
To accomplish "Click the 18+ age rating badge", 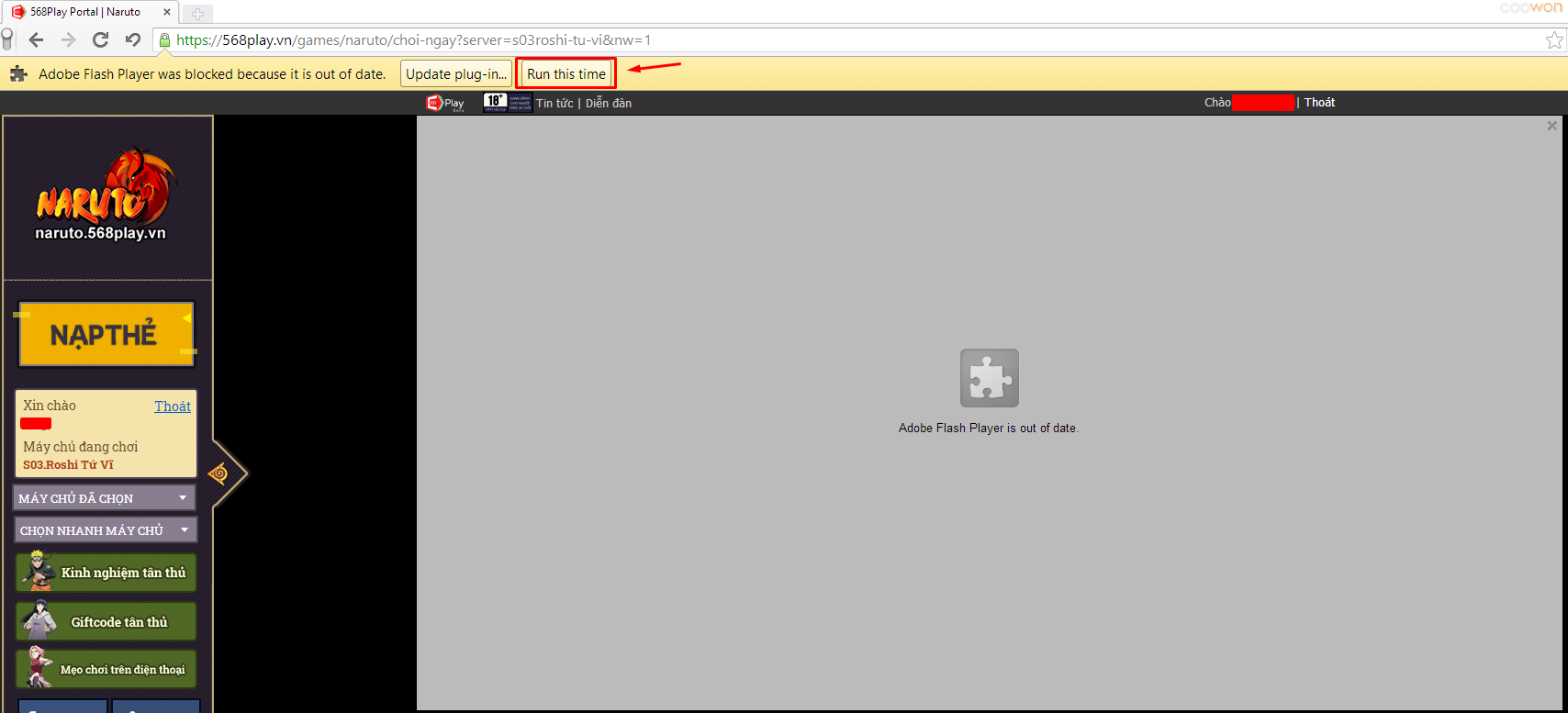I will [508, 102].
